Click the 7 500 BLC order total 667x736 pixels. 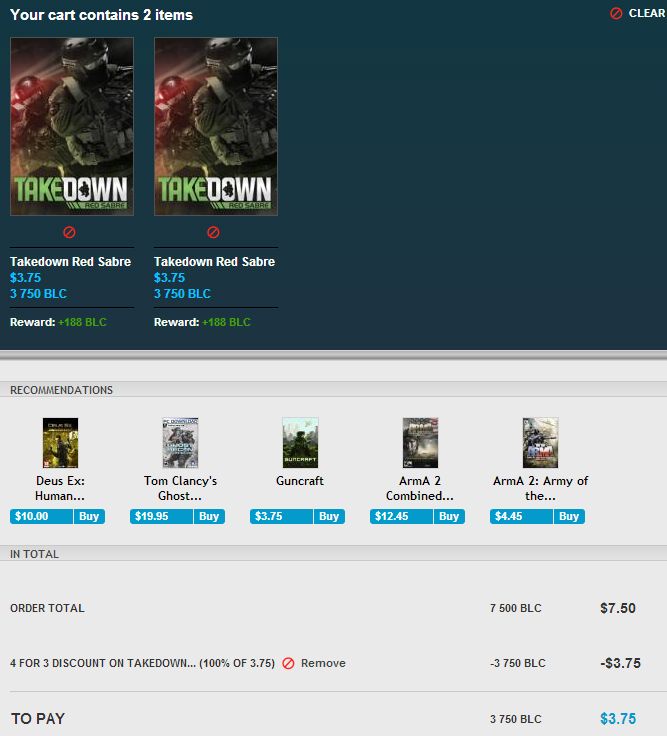(x=516, y=608)
